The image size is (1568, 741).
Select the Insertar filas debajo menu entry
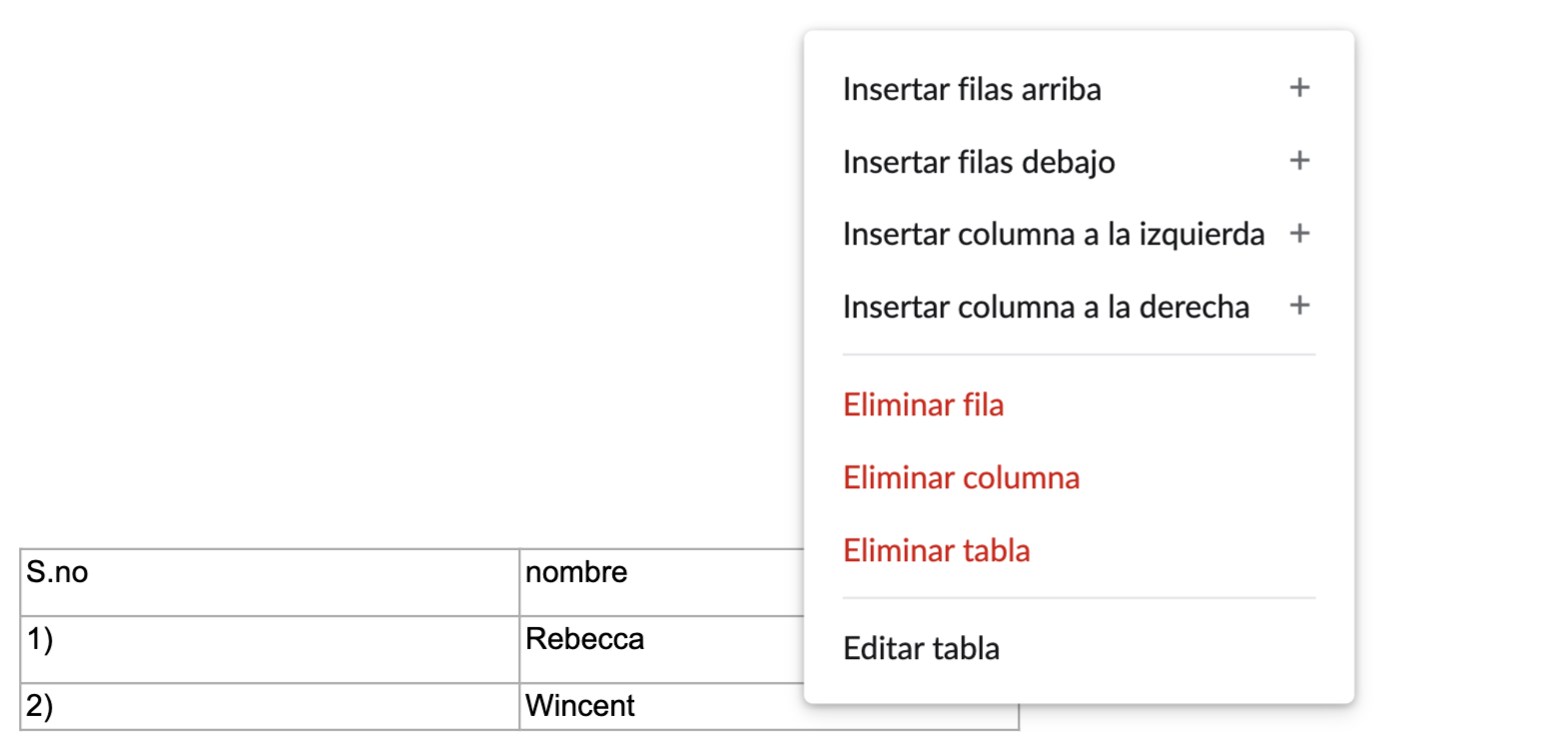[x=979, y=162]
